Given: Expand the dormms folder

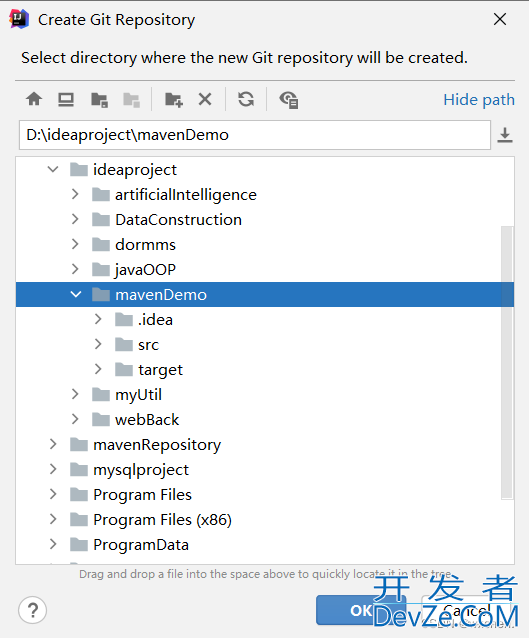Looking at the screenshot, I should (75, 244).
